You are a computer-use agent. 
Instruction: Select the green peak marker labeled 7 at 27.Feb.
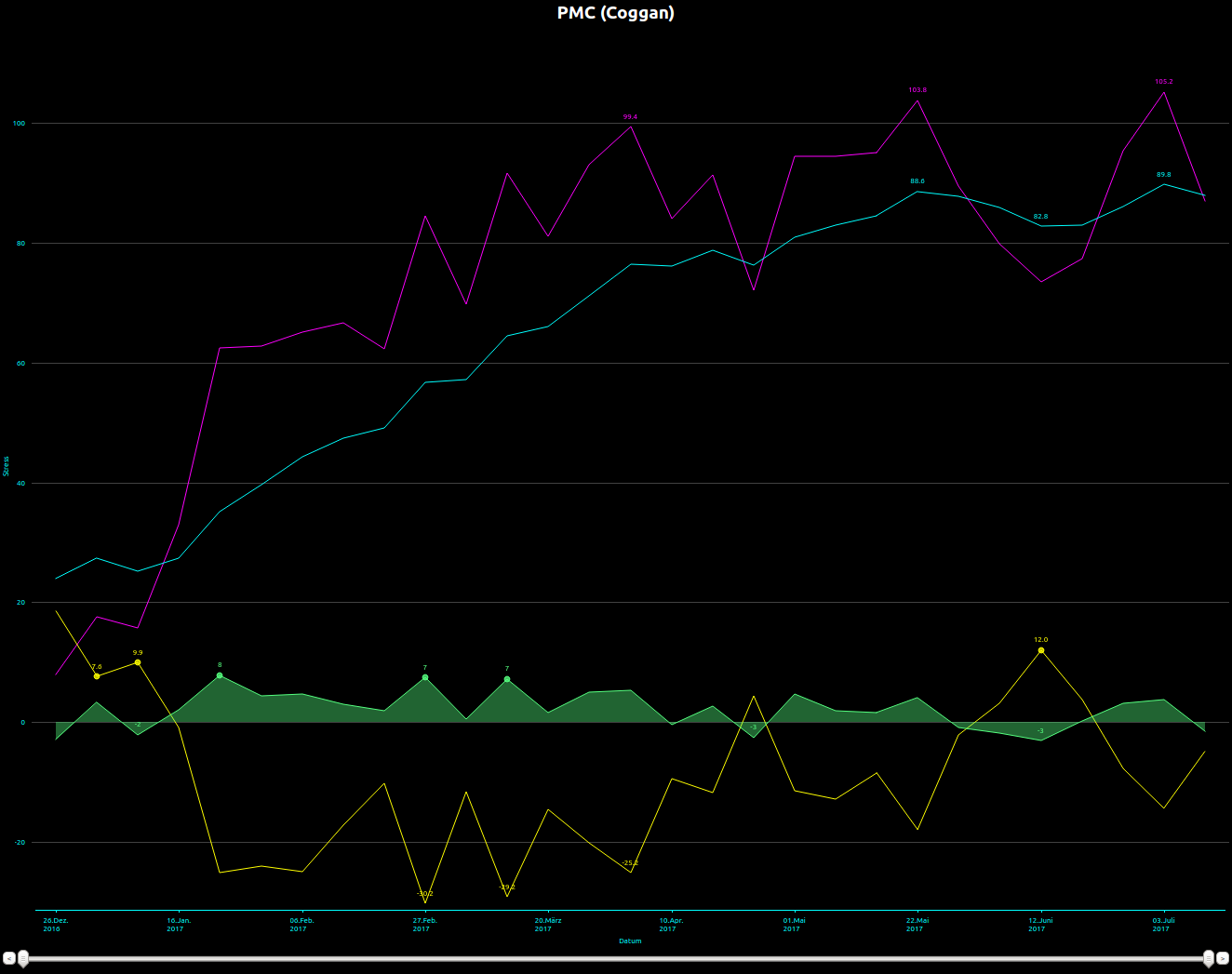(425, 677)
